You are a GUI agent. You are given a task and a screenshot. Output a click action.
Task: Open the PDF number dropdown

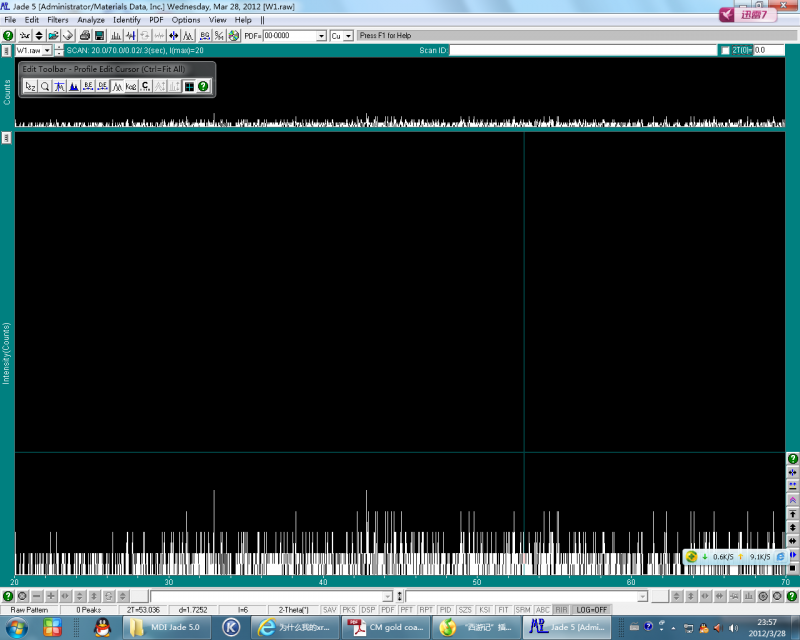pos(321,36)
